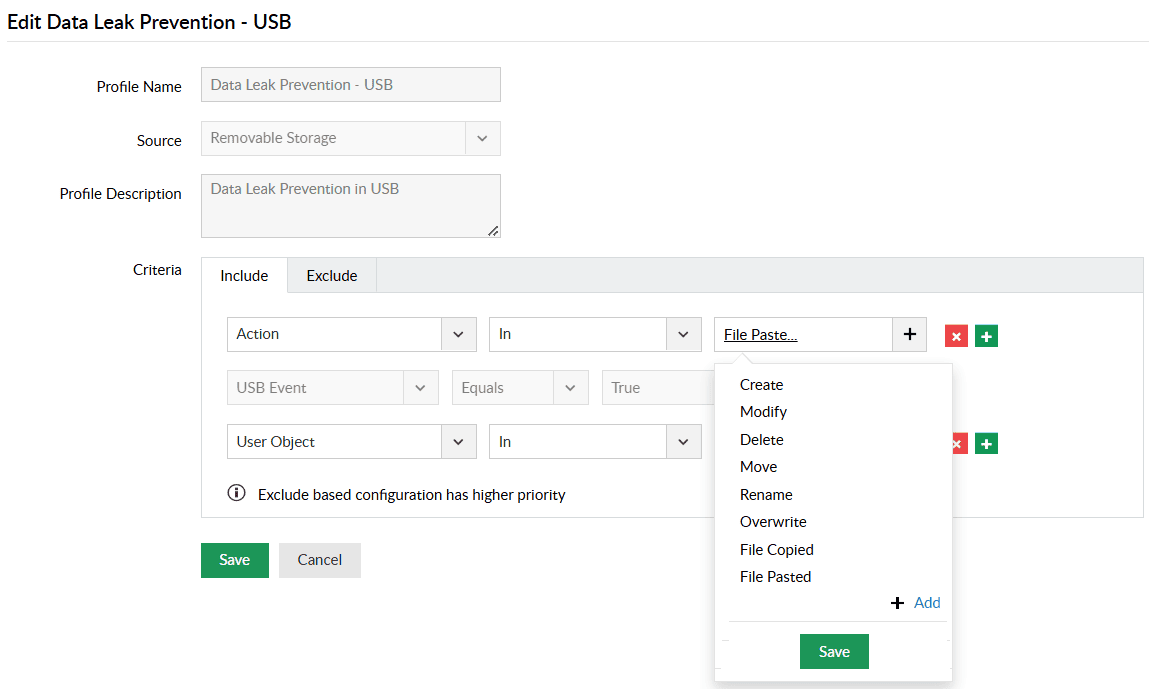Screen dimensions: 1149x689
Task: Delete the User Object criteria row
Action: tap(956, 443)
